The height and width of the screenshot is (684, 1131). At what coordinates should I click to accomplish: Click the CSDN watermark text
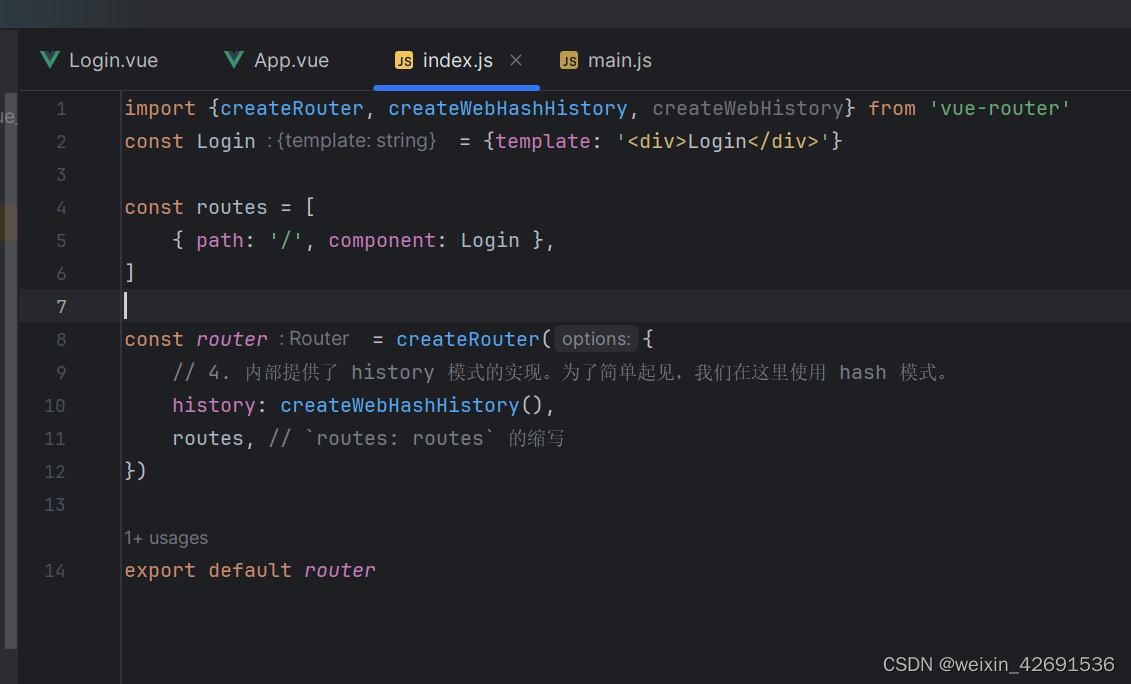[997, 663]
